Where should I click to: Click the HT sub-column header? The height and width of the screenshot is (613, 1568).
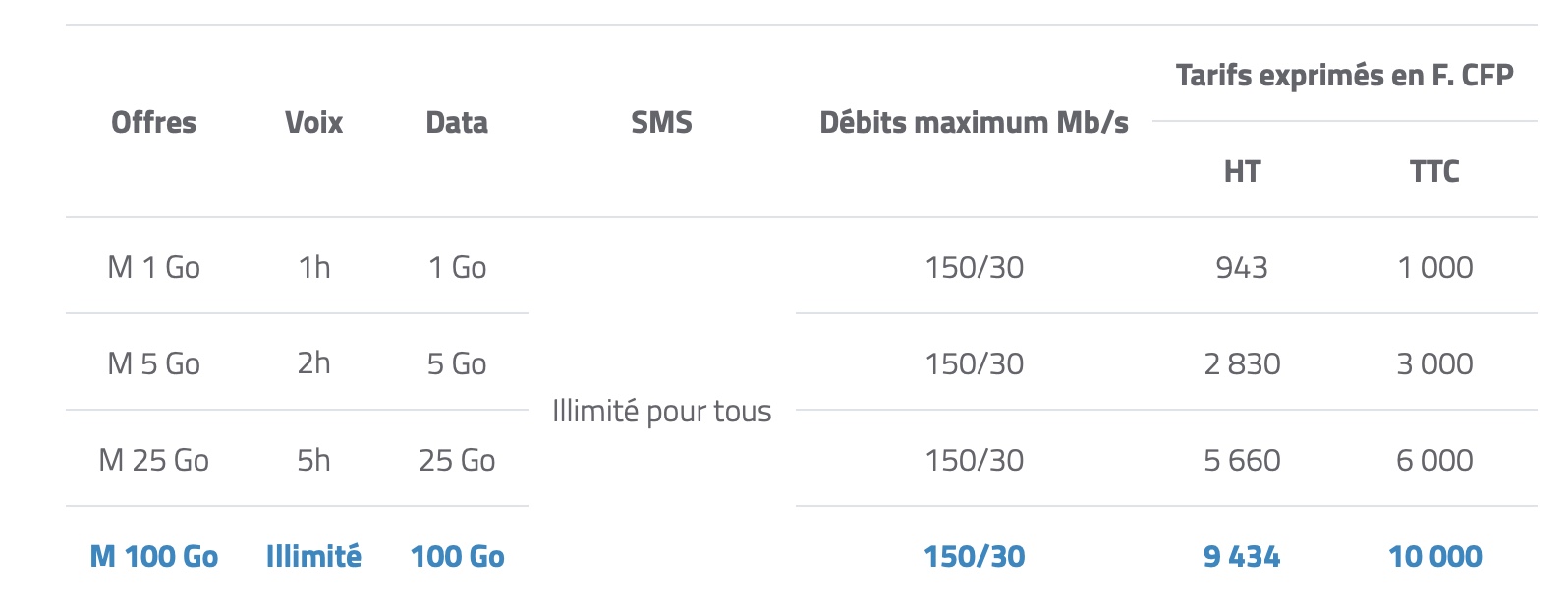coord(1242,172)
